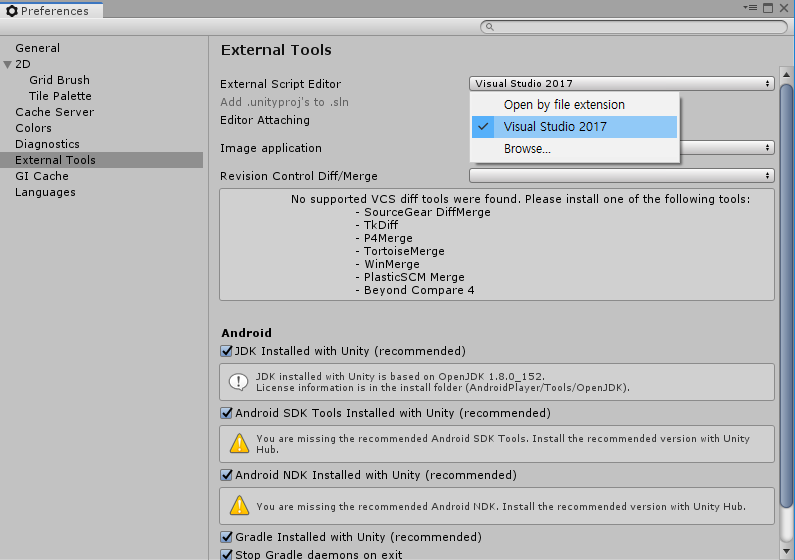Click Add .unityproj's to .sln label
The image size is (795, 560).
pyautogui.click(x=284, y=102)
